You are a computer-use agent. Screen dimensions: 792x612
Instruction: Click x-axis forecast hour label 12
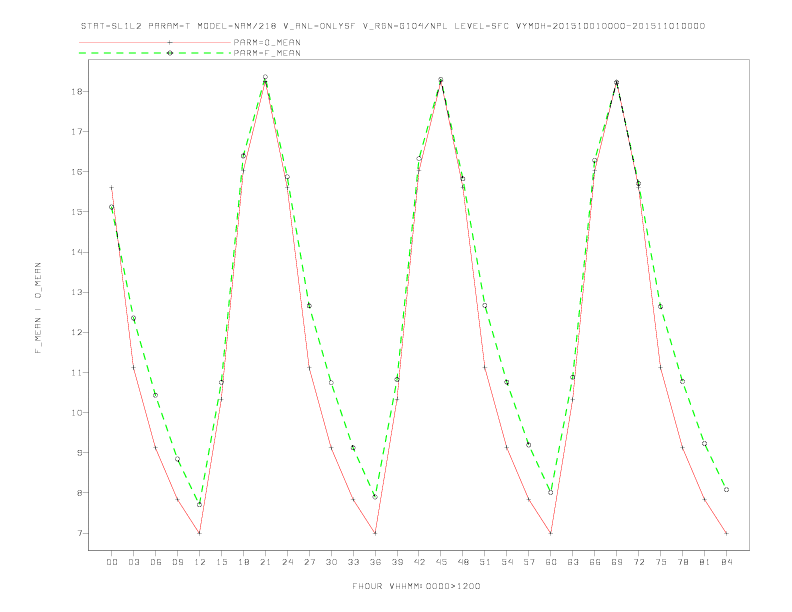(x=200, y=562)
